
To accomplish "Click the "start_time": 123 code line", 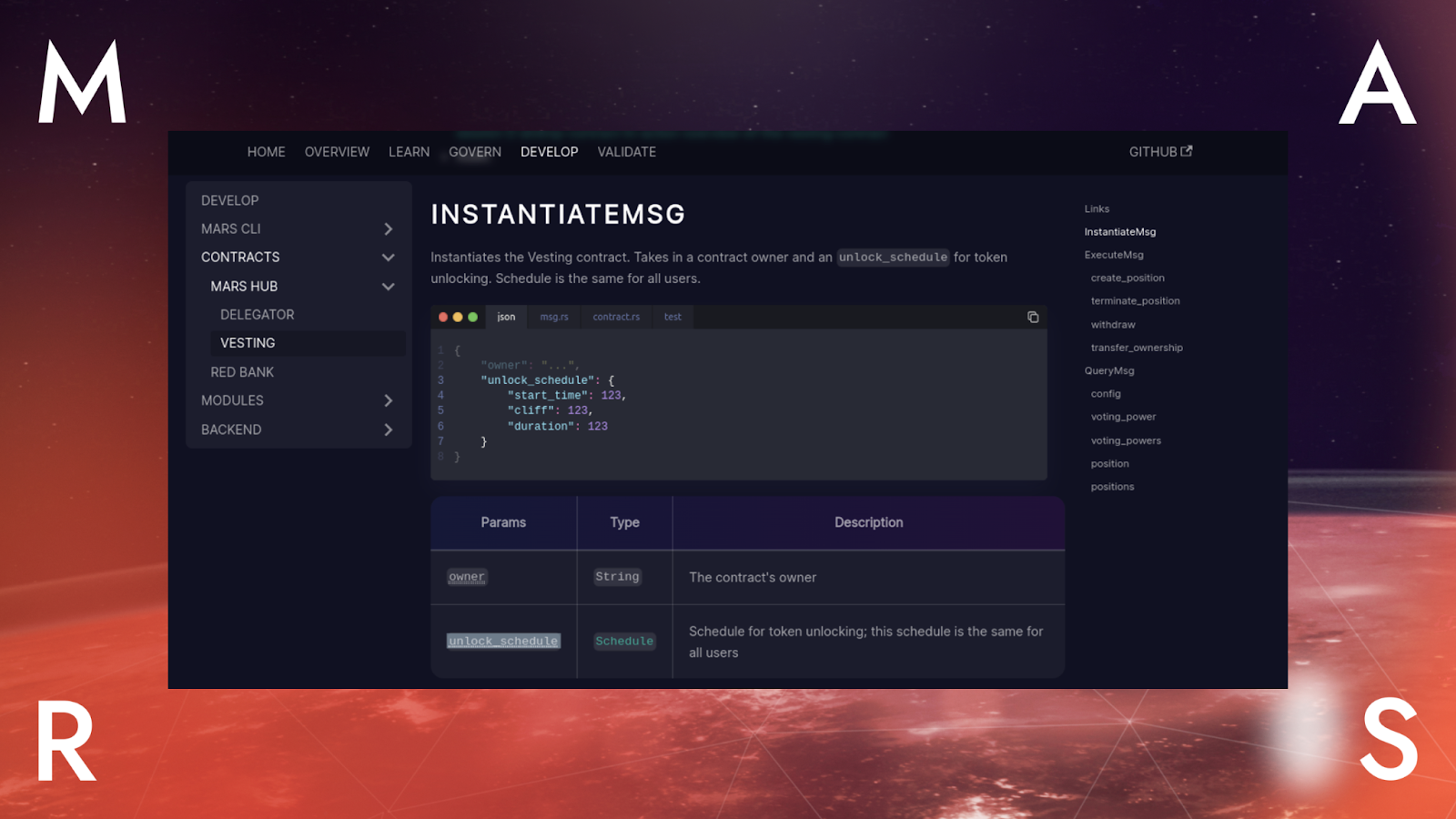I will click(567, 396).
